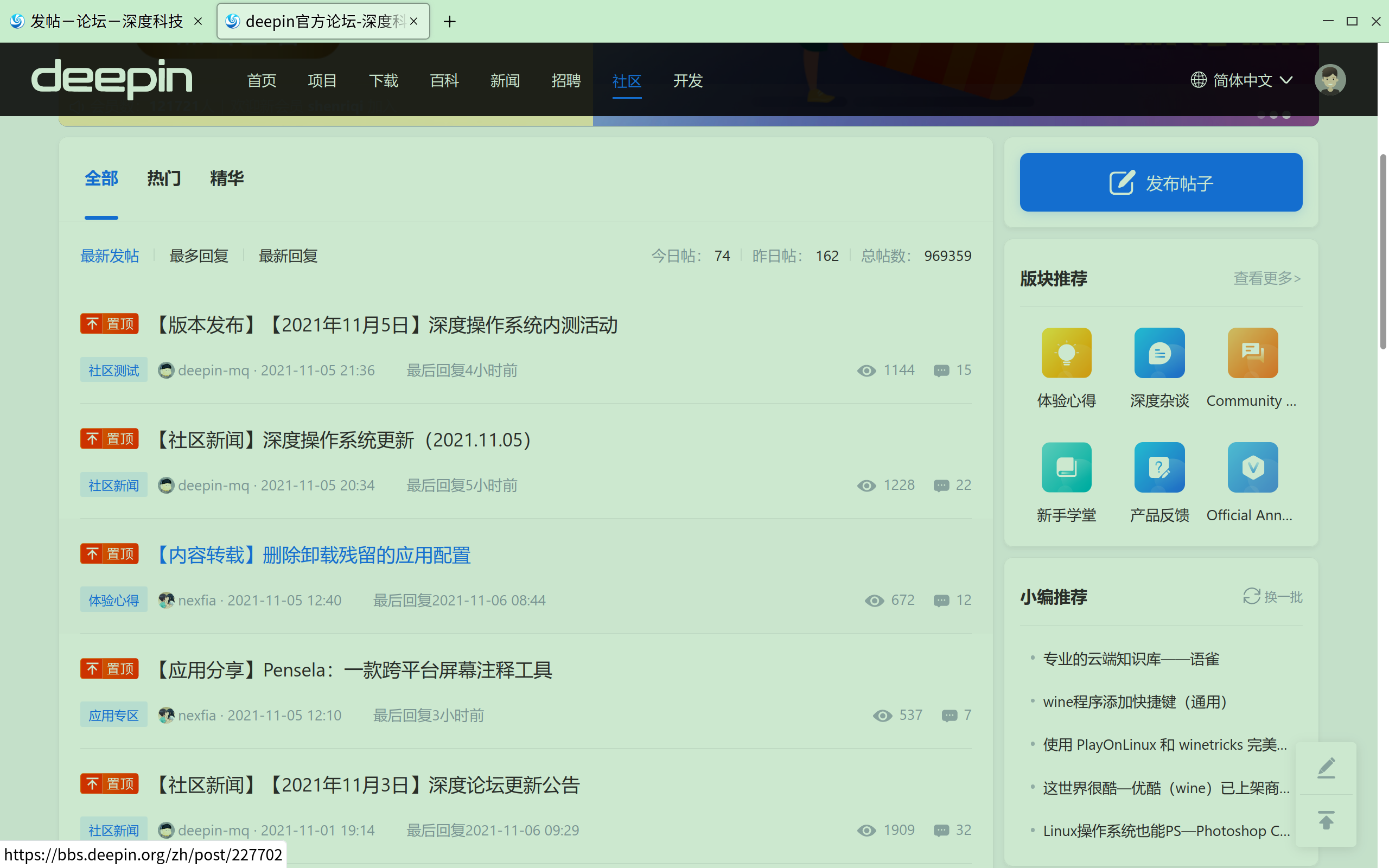Click the back-to-top arrow icon
This screenshot has width=1389, height=868.
pyautogui.click(x=1327, y=820)
